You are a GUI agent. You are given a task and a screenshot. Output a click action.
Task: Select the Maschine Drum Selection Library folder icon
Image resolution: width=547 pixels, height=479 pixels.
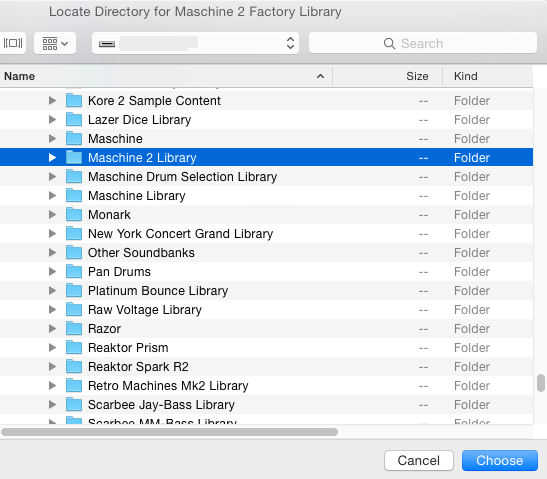click(x=74, y=177)
